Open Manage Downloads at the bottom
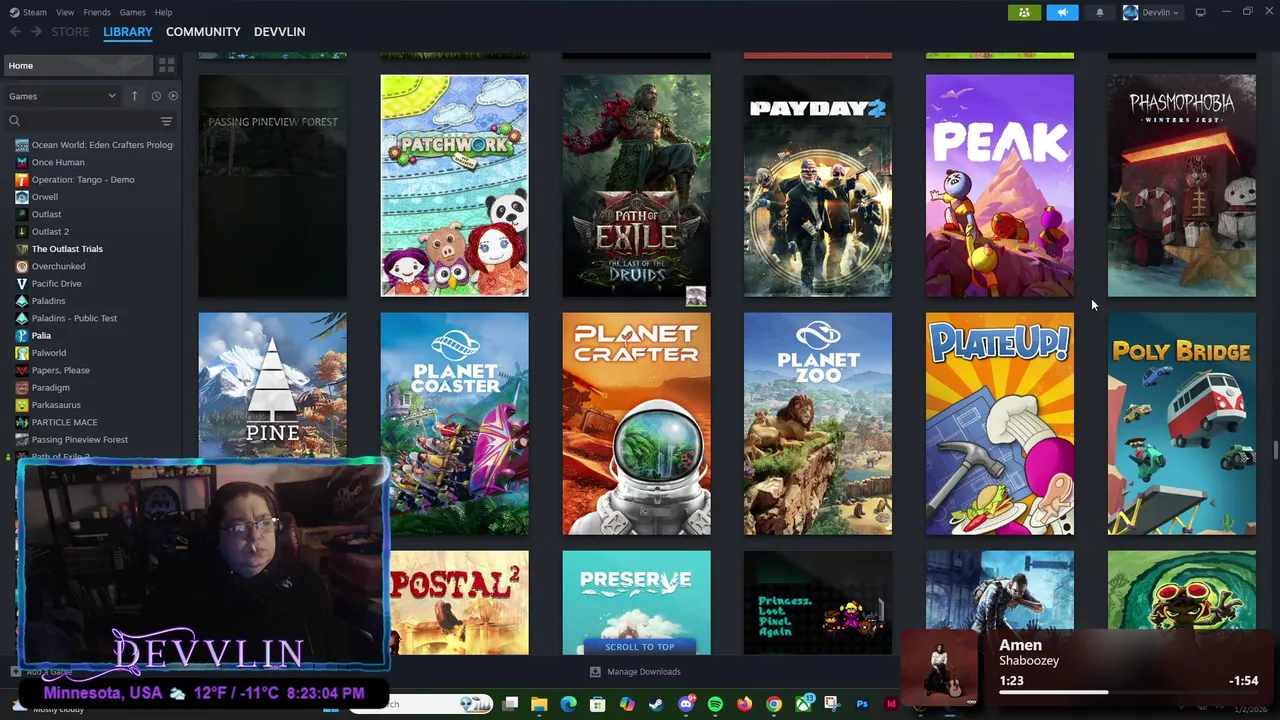 point(635,672)
